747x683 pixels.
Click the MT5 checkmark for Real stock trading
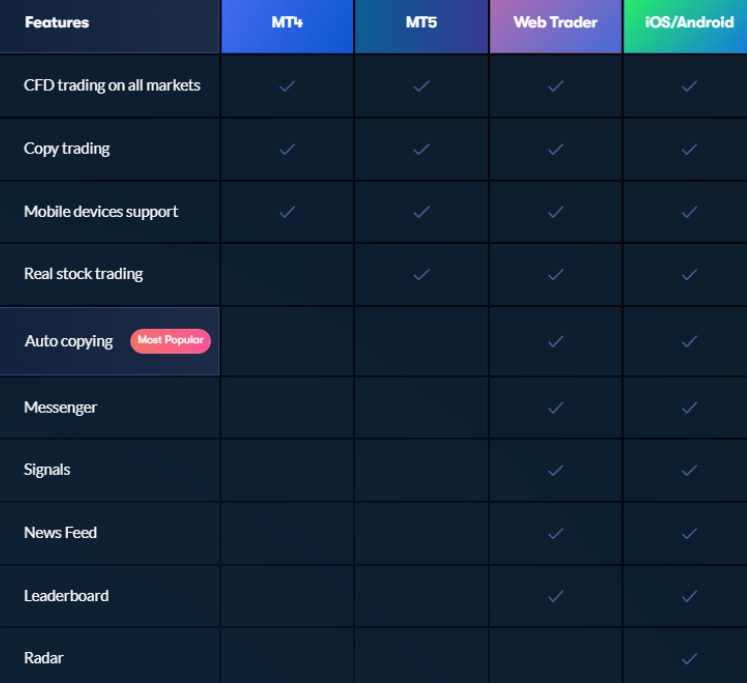coord(421,274)
